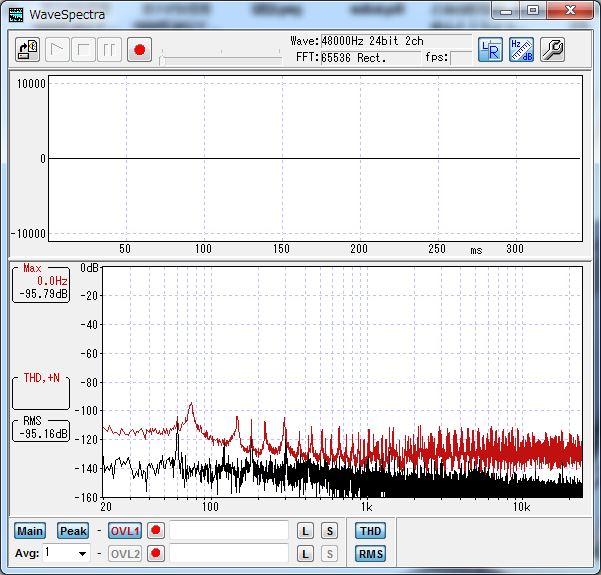601x575 pixels.
Task: Toggle the Peak hold display
Action: (x=73, y=531)
